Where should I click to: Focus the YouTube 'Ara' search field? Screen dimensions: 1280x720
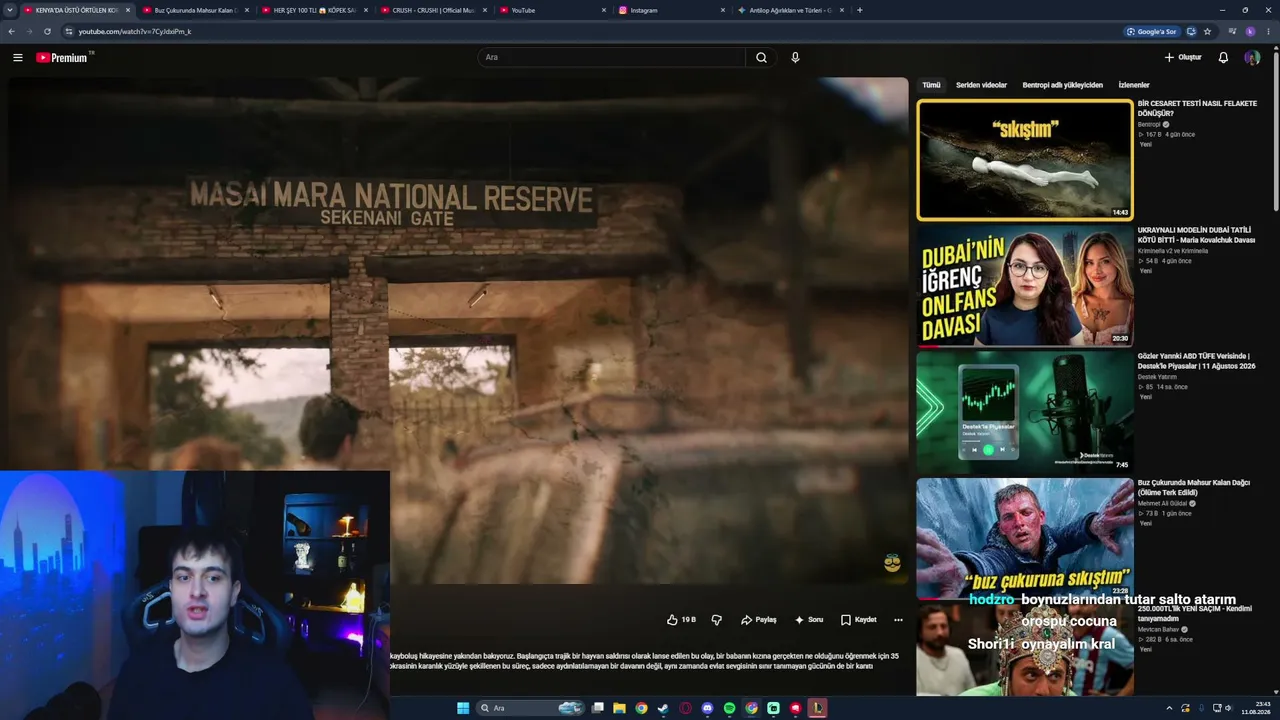(x=611, y=58)
